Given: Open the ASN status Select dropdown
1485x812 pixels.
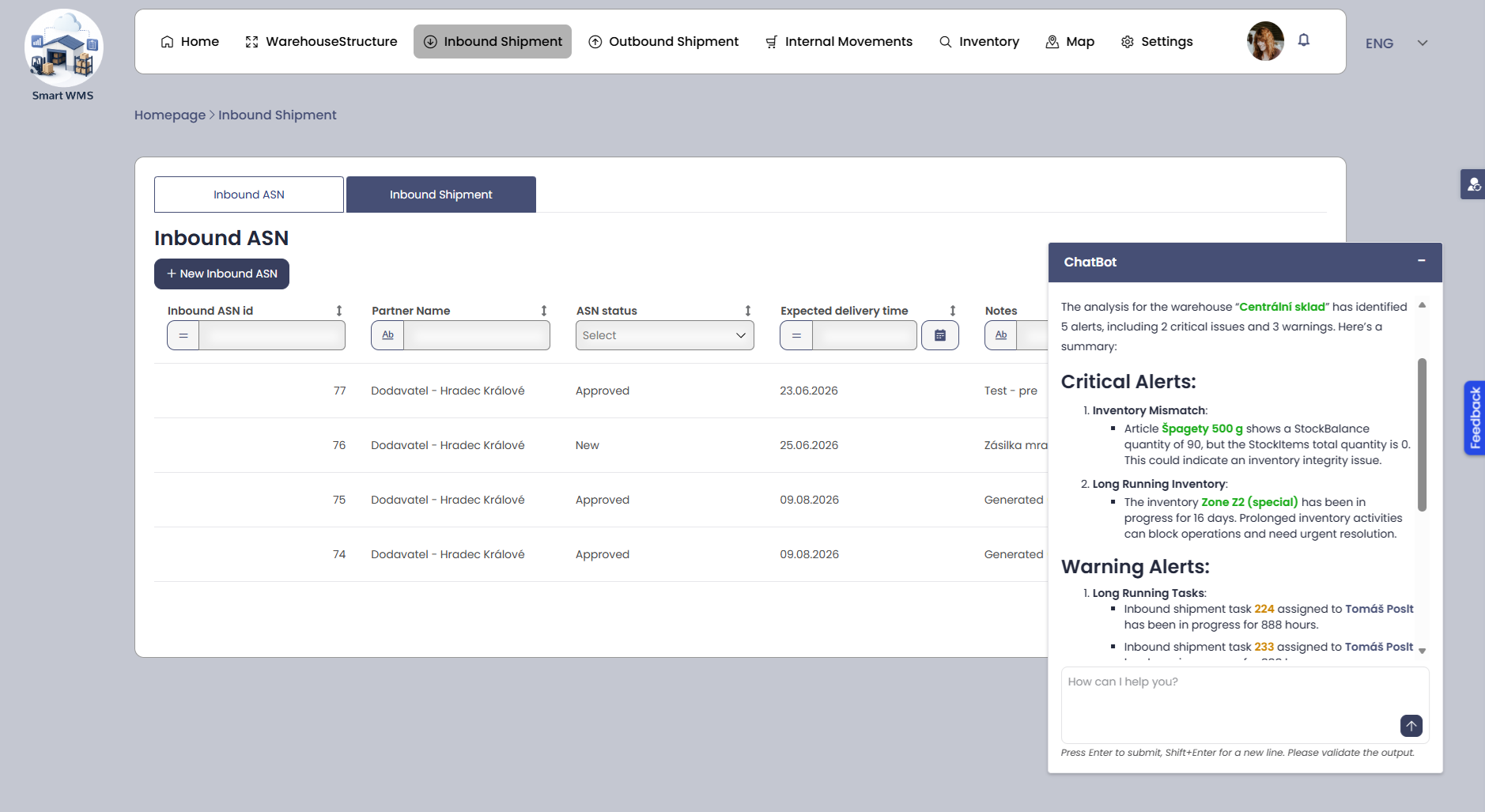Looking at the screenshot, I should point(665,335).
